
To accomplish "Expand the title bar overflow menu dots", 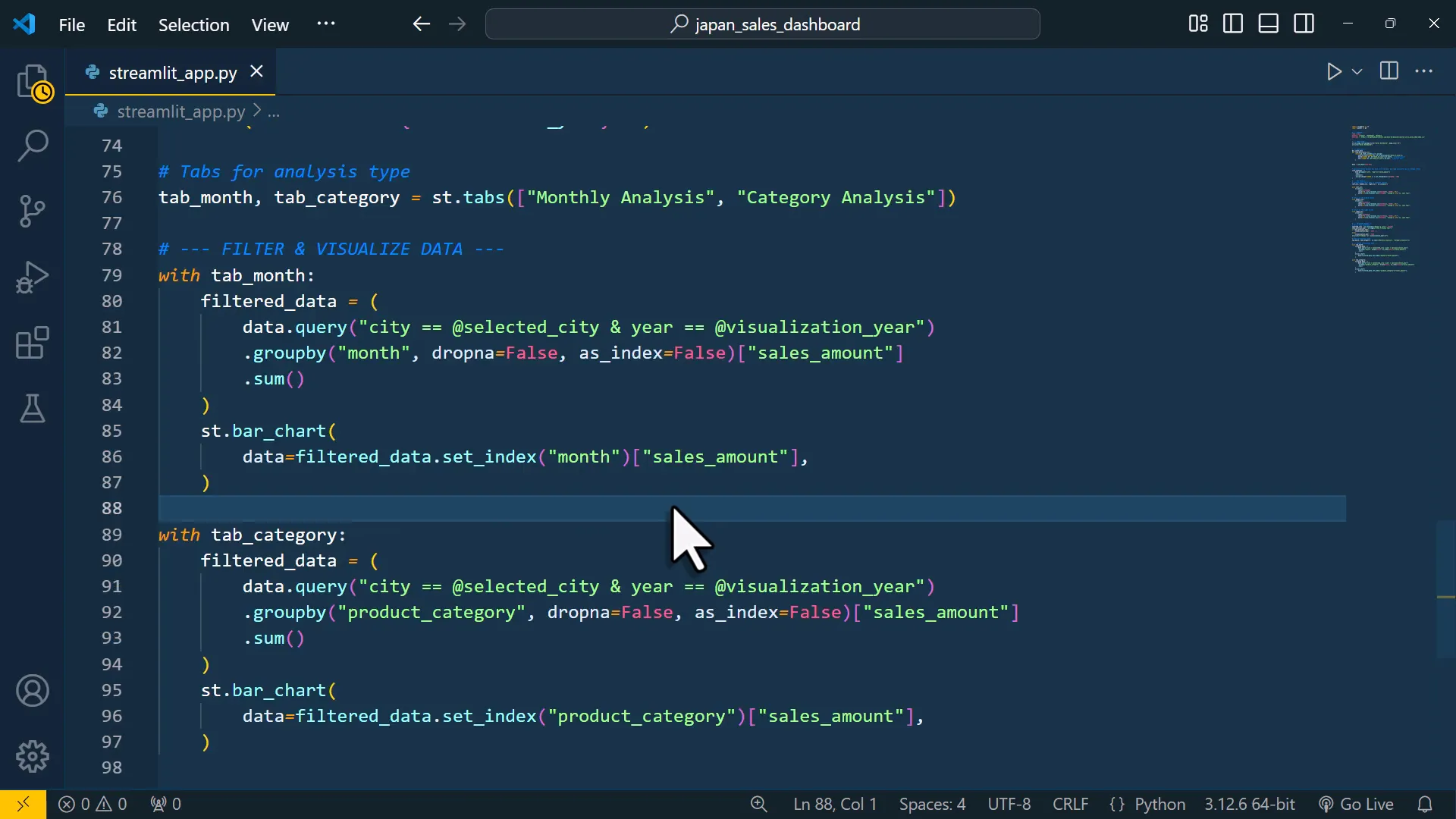I will click(326, 24).
